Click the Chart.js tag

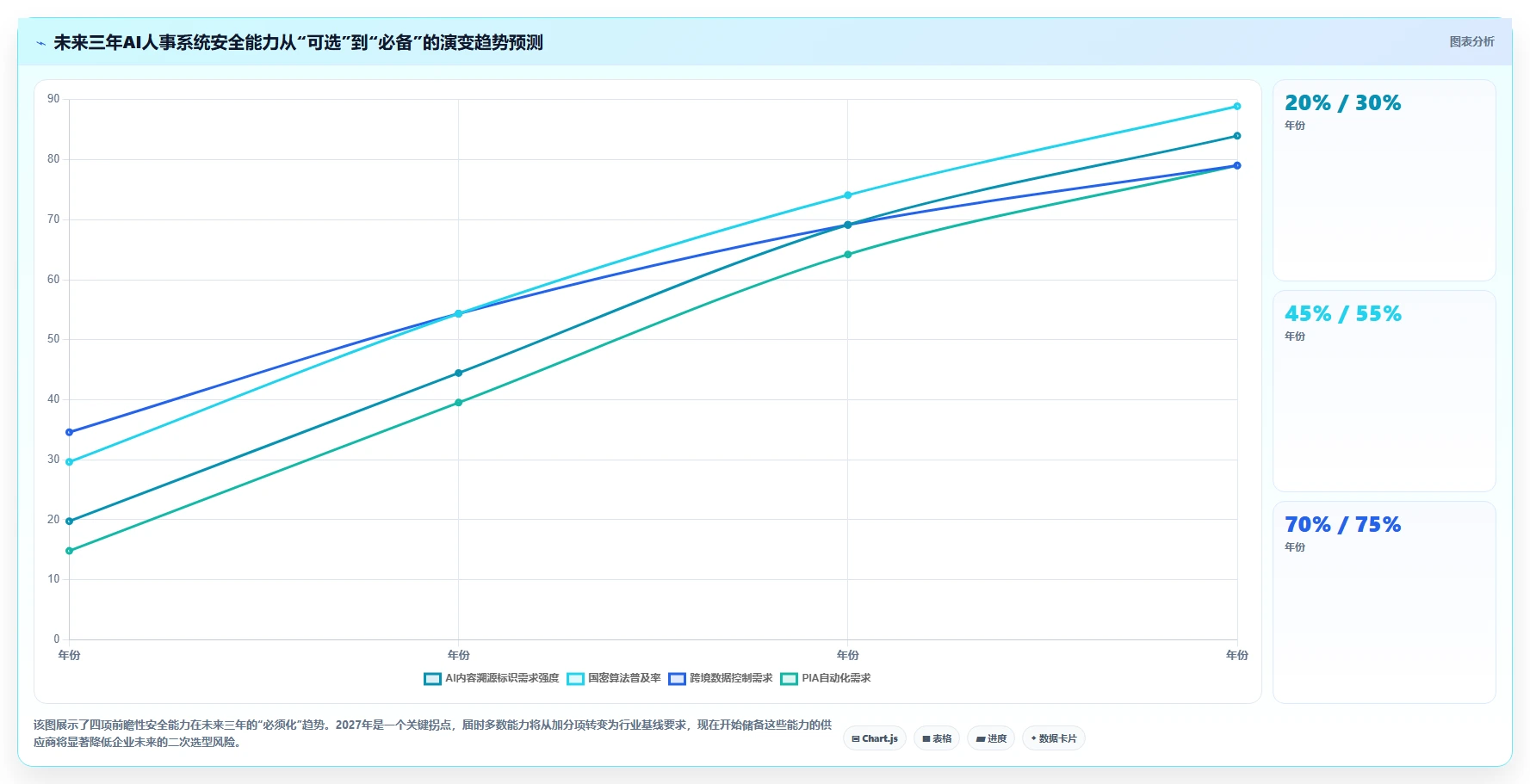coord(875,738)
